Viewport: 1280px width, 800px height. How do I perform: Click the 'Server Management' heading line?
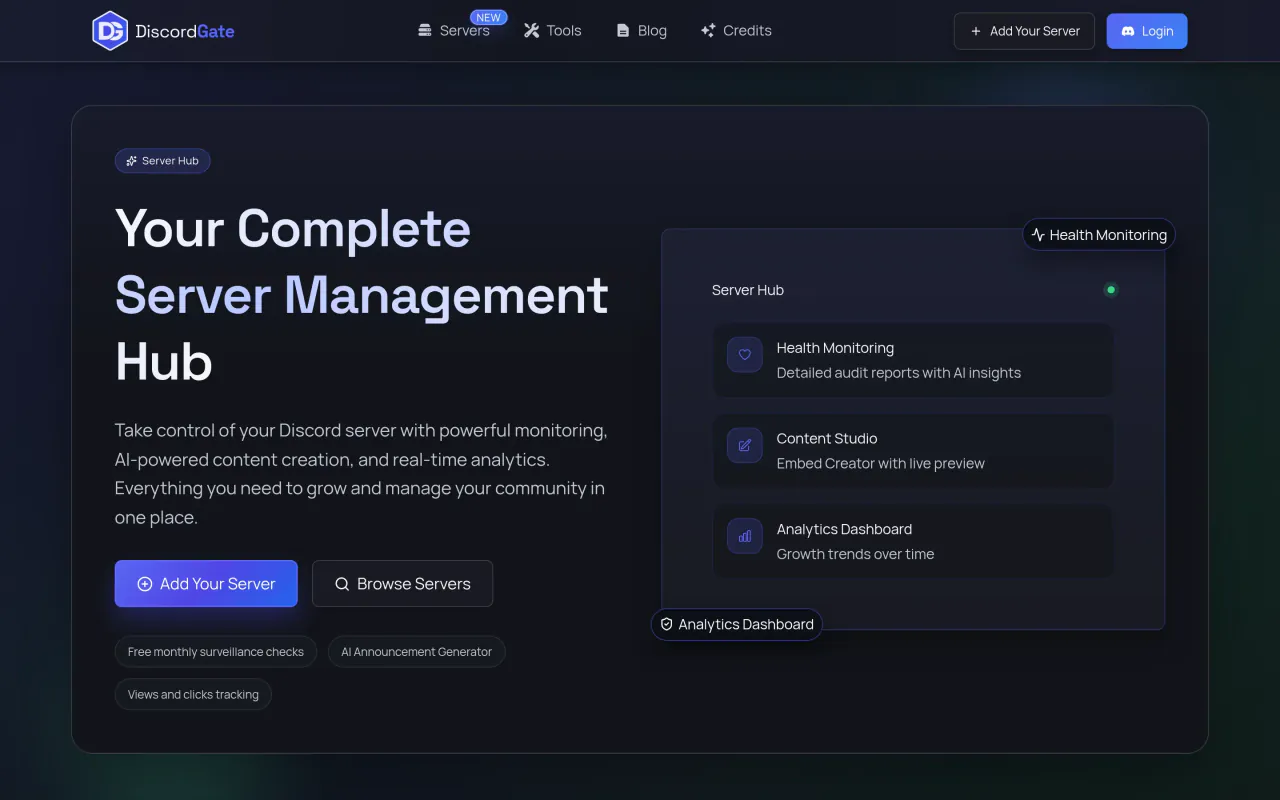pos(362,296)
